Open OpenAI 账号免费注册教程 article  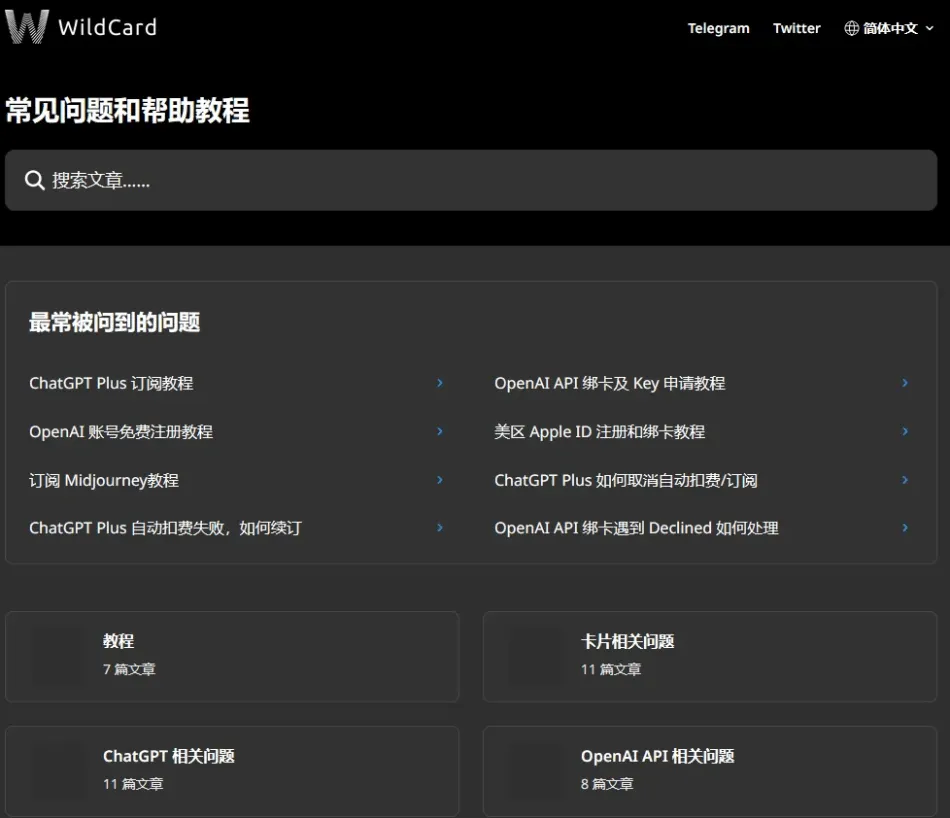[121, 432]
